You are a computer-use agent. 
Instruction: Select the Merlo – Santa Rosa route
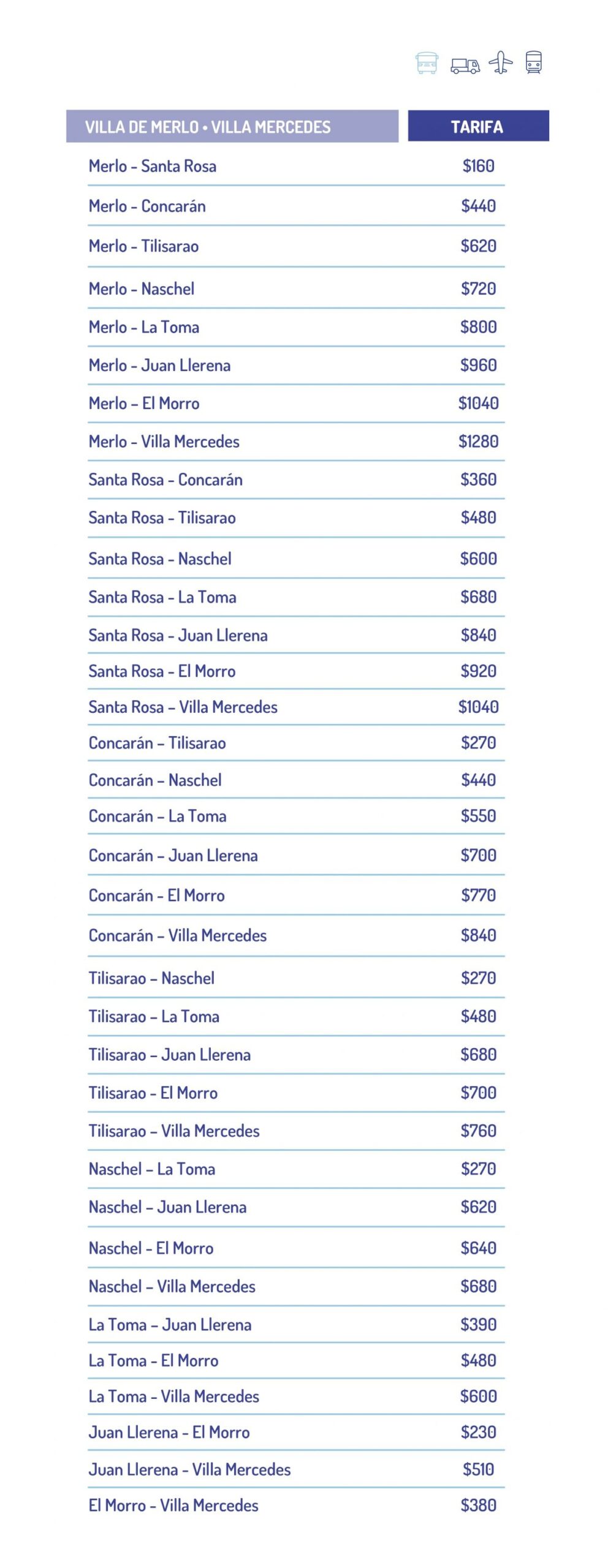pyautogui.click(x=153, y=166)
